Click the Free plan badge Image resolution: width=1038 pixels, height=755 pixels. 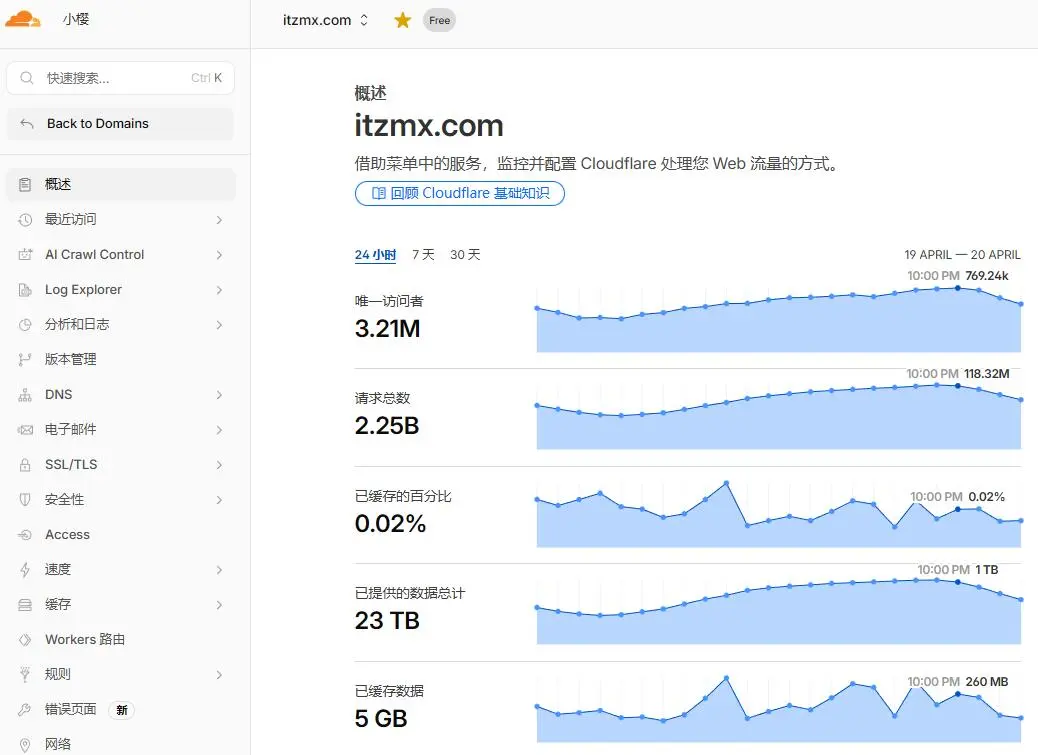coord(440,21)
